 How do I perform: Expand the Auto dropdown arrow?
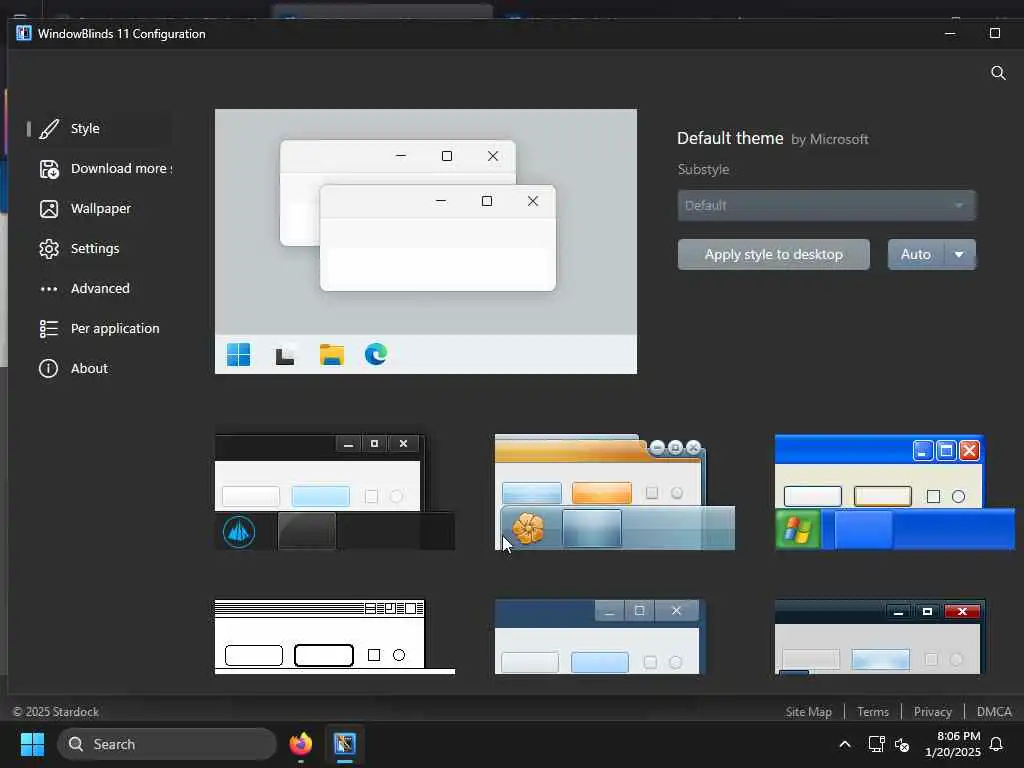959,254
